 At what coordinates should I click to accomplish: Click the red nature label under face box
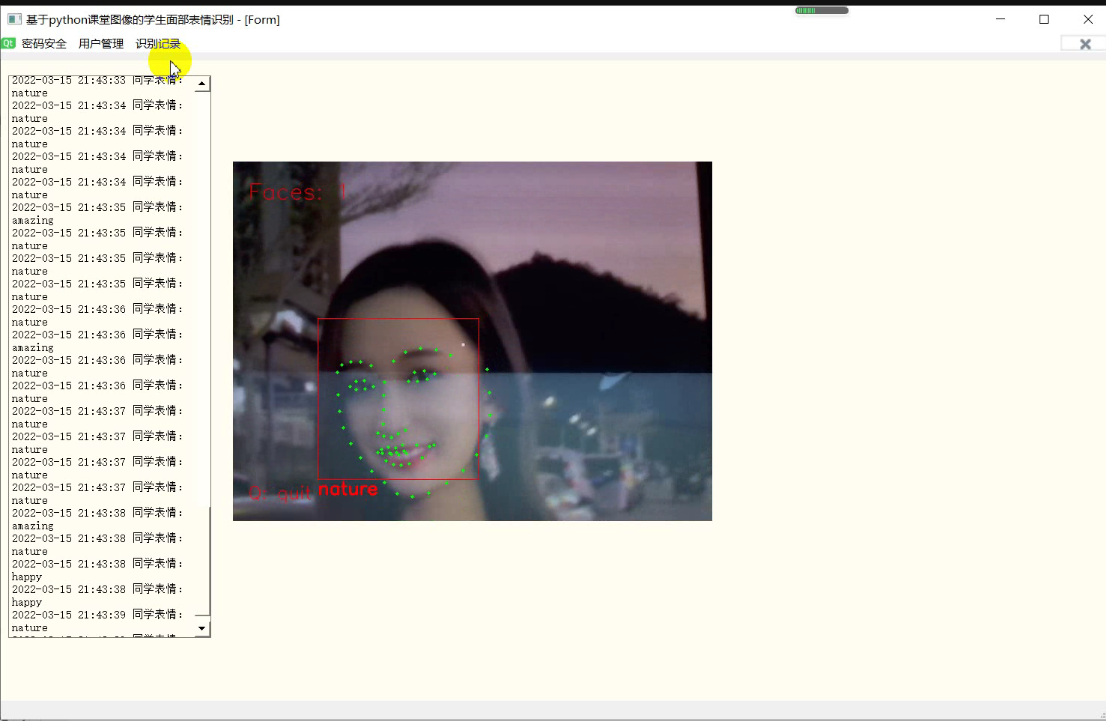coord(348,489)
